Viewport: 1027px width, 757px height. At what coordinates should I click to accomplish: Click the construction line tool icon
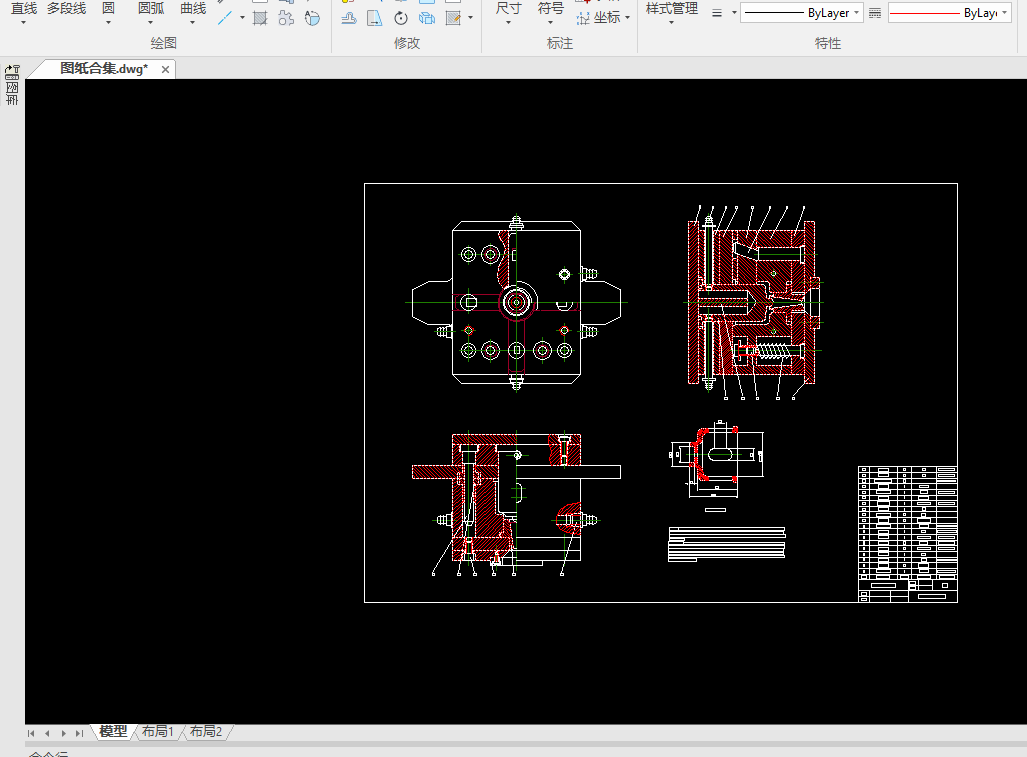point(226,18)
